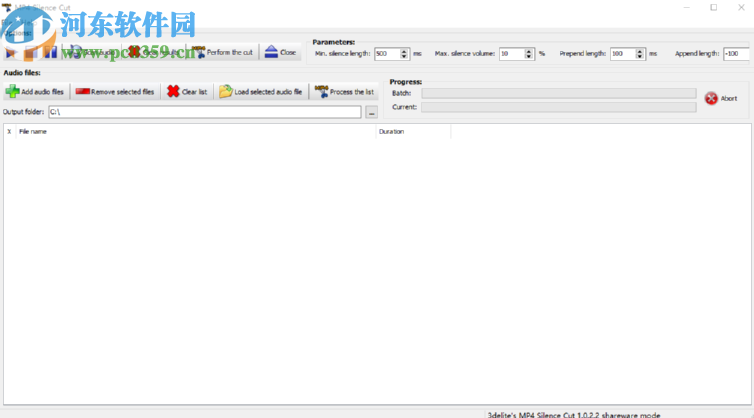Load selected audio file
Image resolution: width=754 pixels, height=418 pixels.
tap(261, 91)
